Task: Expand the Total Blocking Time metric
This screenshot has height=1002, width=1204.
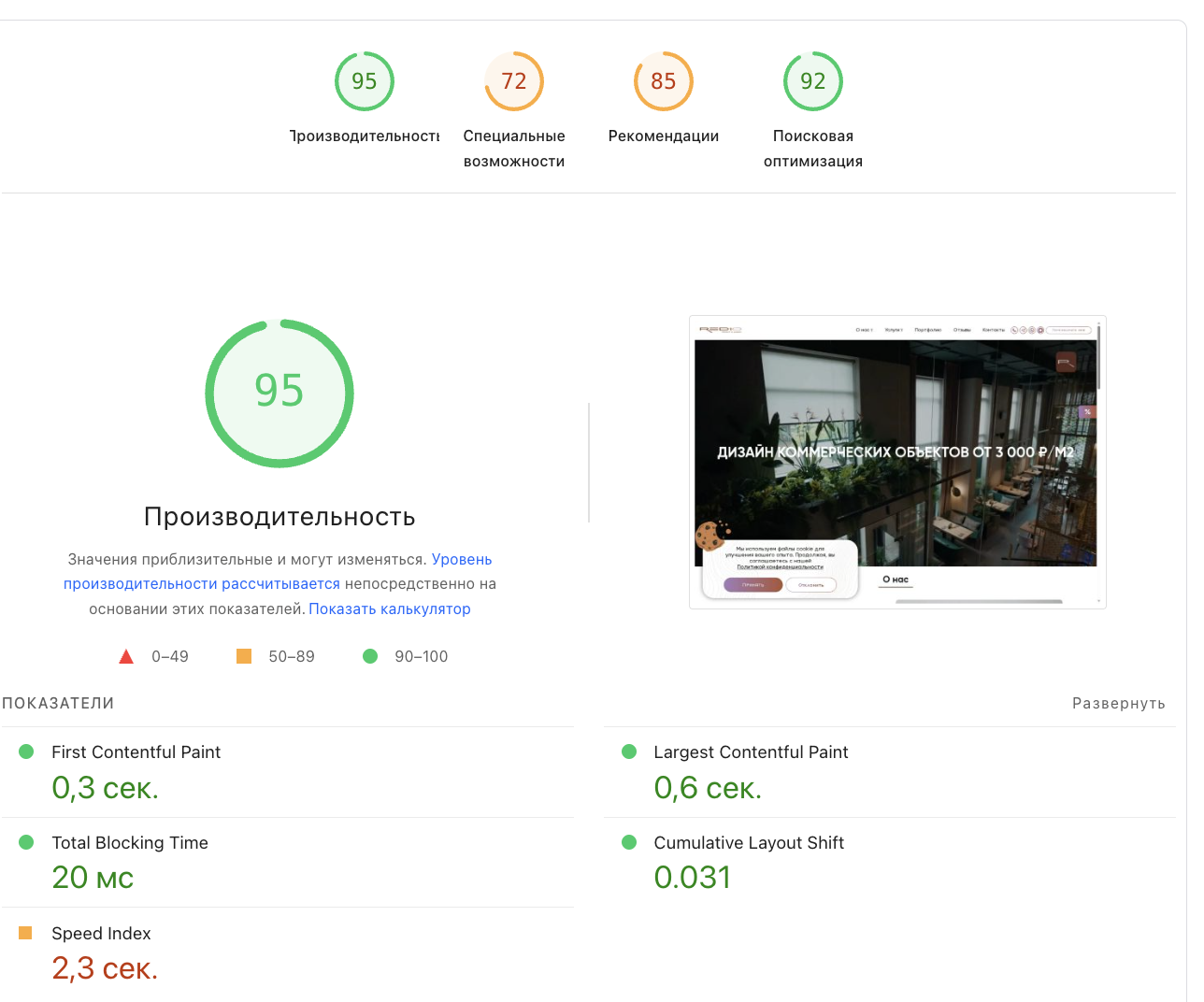Action: click(x=288, y=863)
